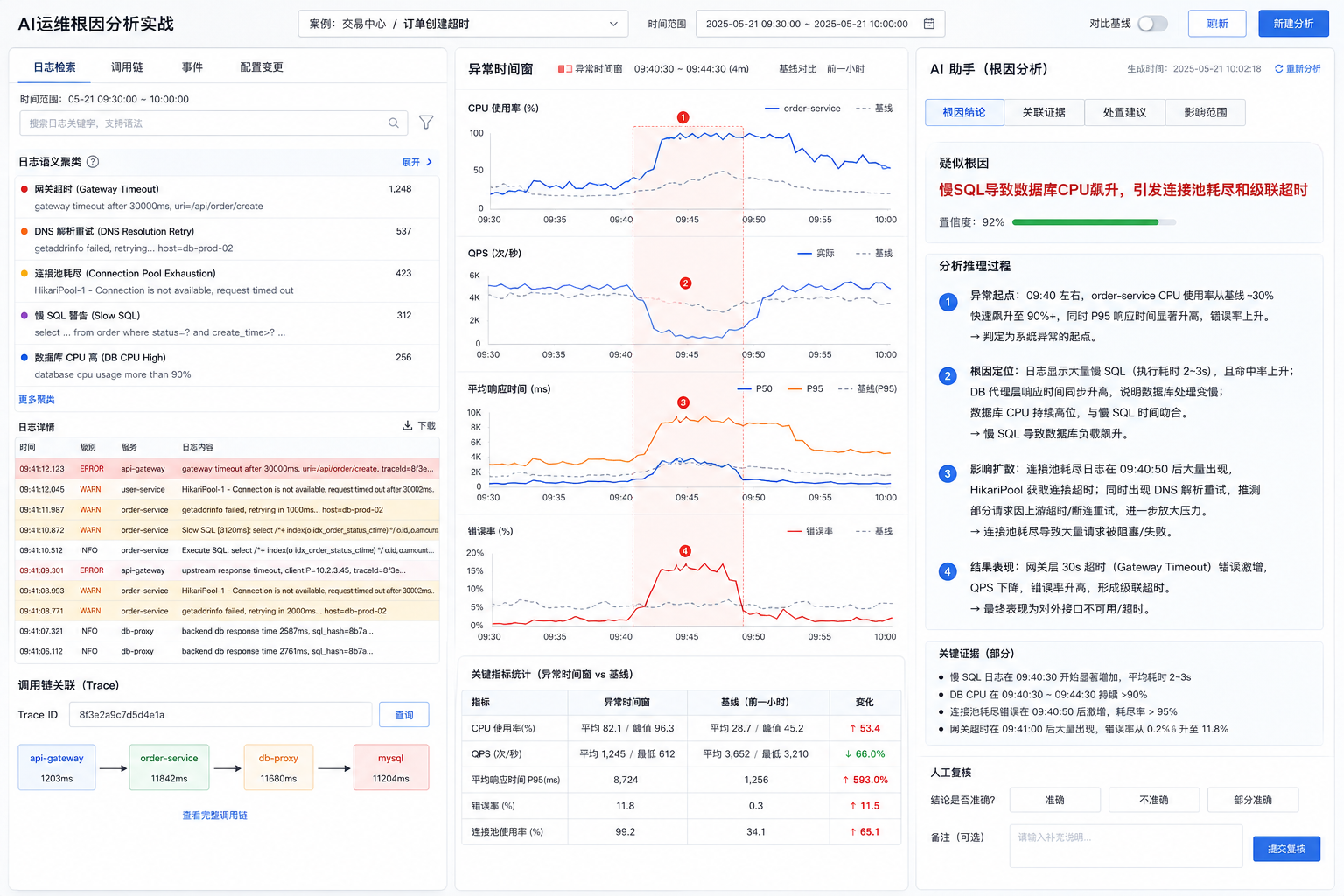The width and height of the screenshot is (1344, 896).
Task: Switch to the 事件 tab
Action: (192, 67)
